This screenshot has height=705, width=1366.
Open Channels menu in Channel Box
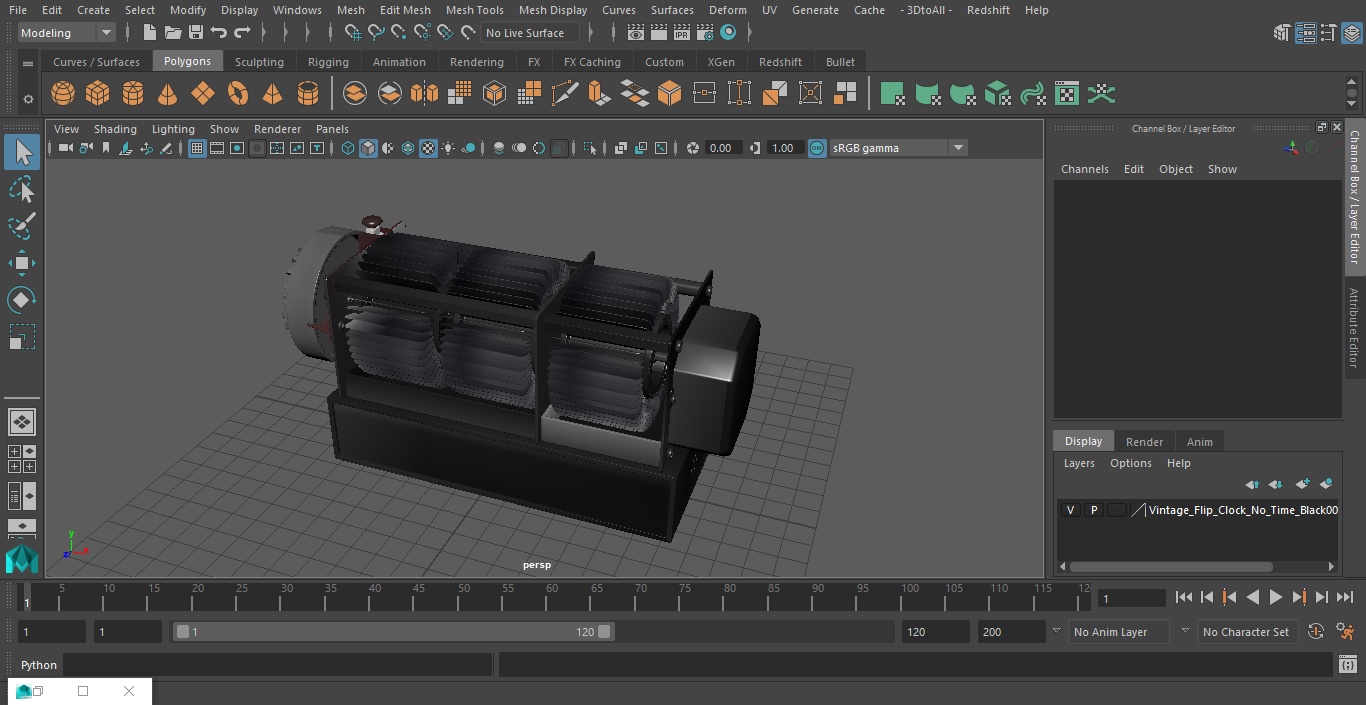(1085, 169)
